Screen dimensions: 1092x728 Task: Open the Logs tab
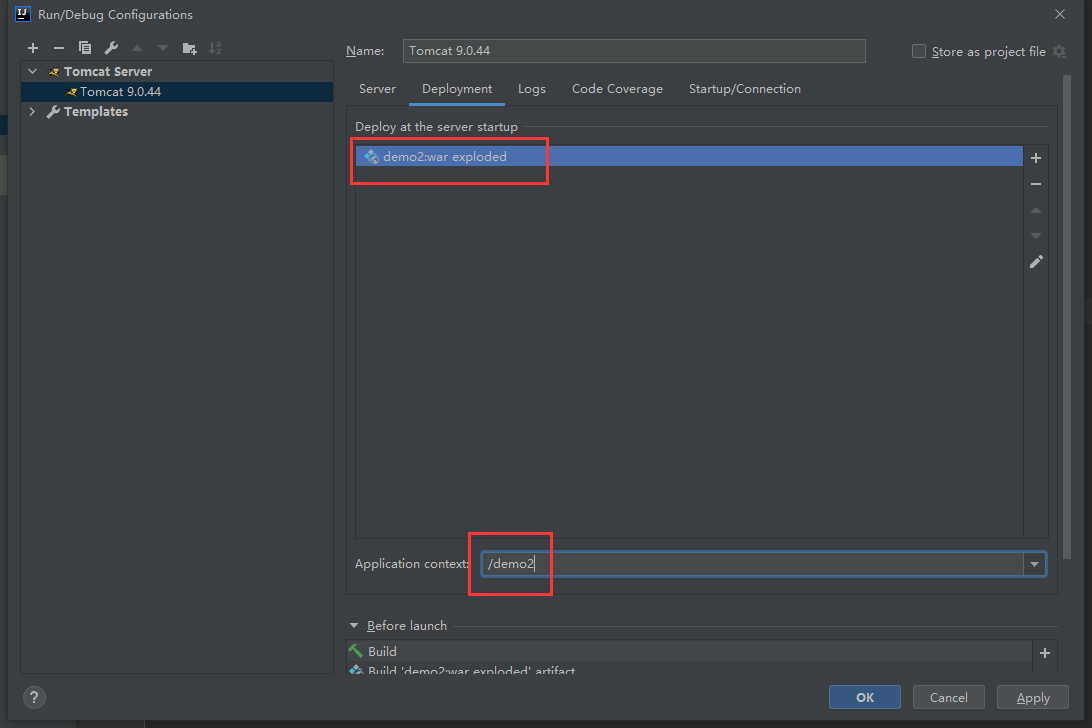[x=531, y=89]
